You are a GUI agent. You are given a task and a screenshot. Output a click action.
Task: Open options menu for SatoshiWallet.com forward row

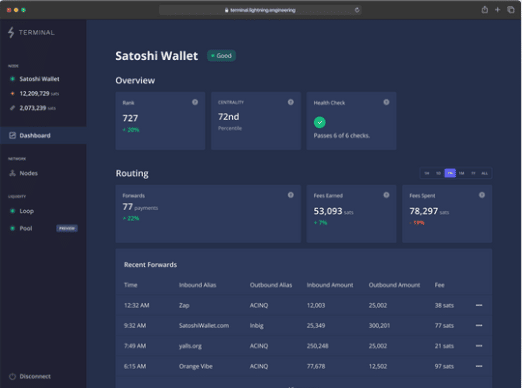click(x=479, y=326)
